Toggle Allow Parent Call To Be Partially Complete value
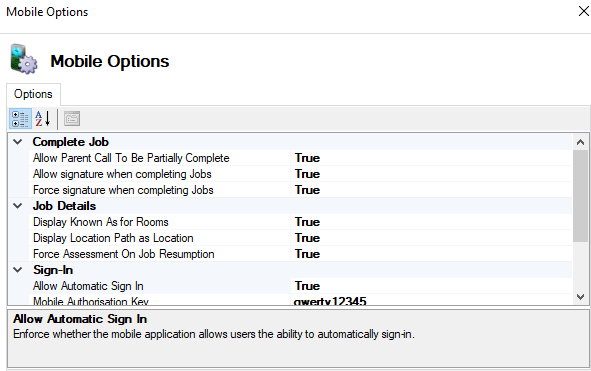This screenshot has height=371, width=591. (431, 158)
